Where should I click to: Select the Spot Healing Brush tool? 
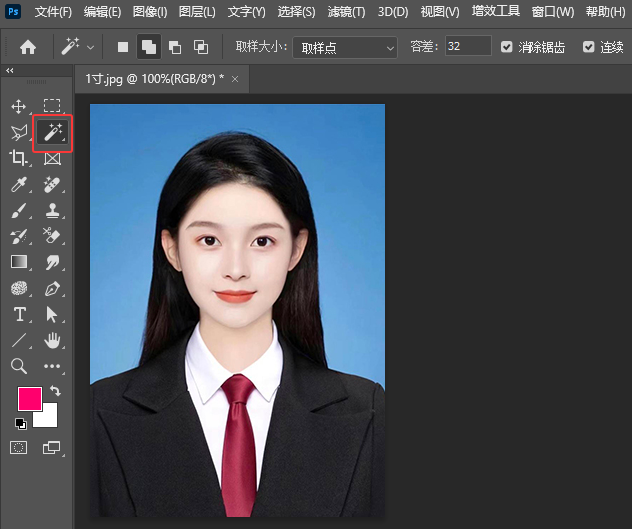[x=52, y=185]
